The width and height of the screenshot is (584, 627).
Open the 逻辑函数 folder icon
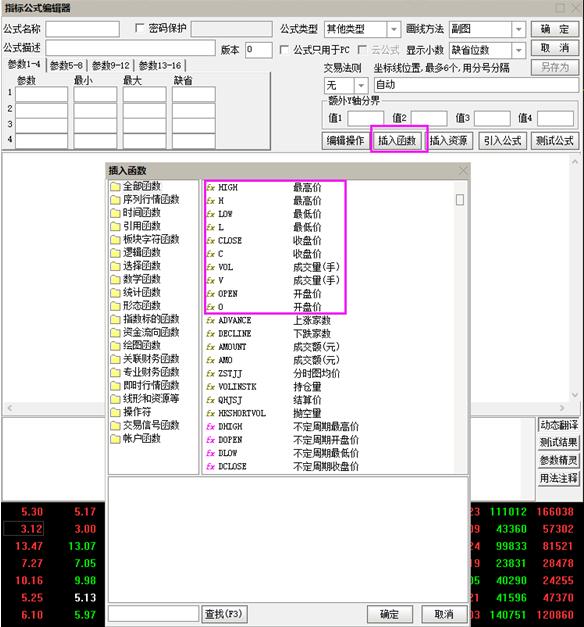(116, 253)
